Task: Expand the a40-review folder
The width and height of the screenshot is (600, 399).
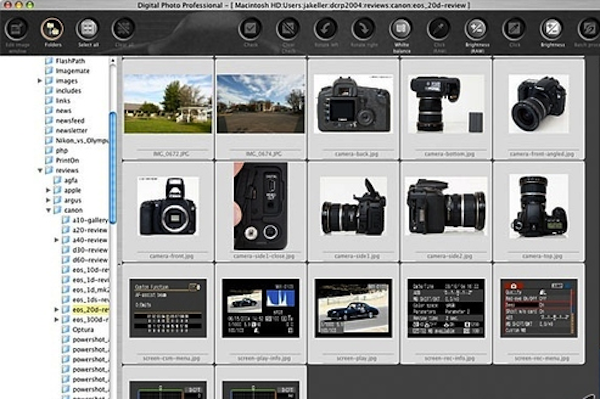Action: pyautogui.click(x=57, y=240)
